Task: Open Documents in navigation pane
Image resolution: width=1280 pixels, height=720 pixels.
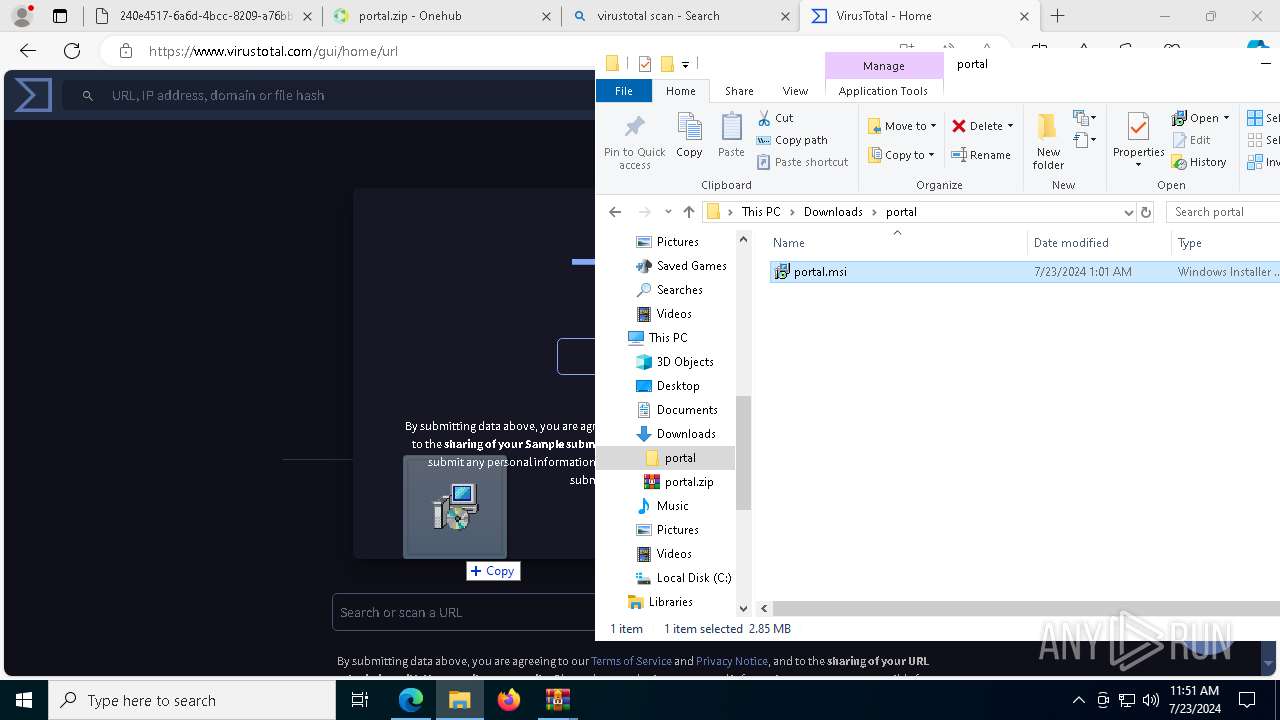Action: tap(687, 410)
